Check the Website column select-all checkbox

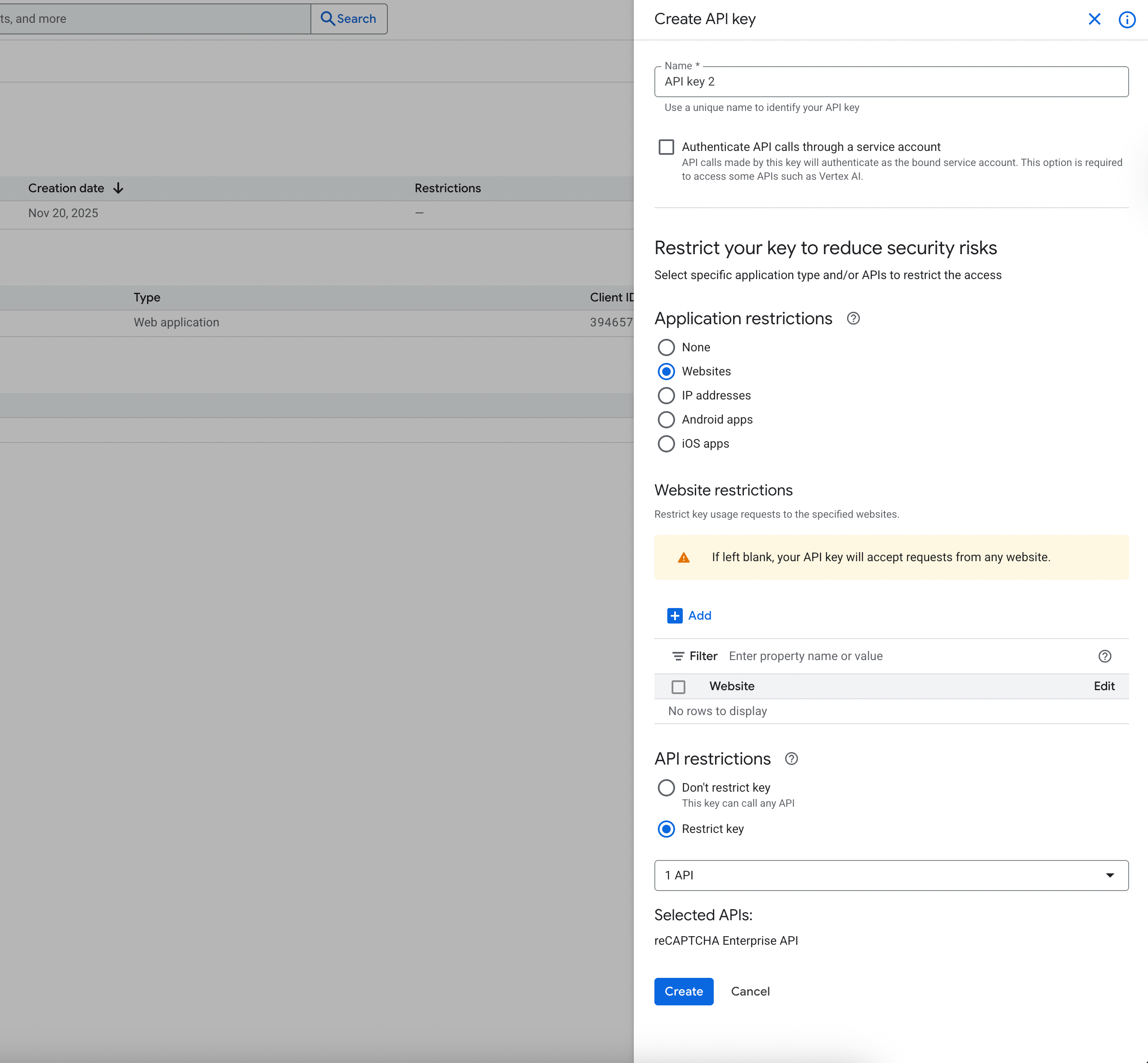pos(678,687)
